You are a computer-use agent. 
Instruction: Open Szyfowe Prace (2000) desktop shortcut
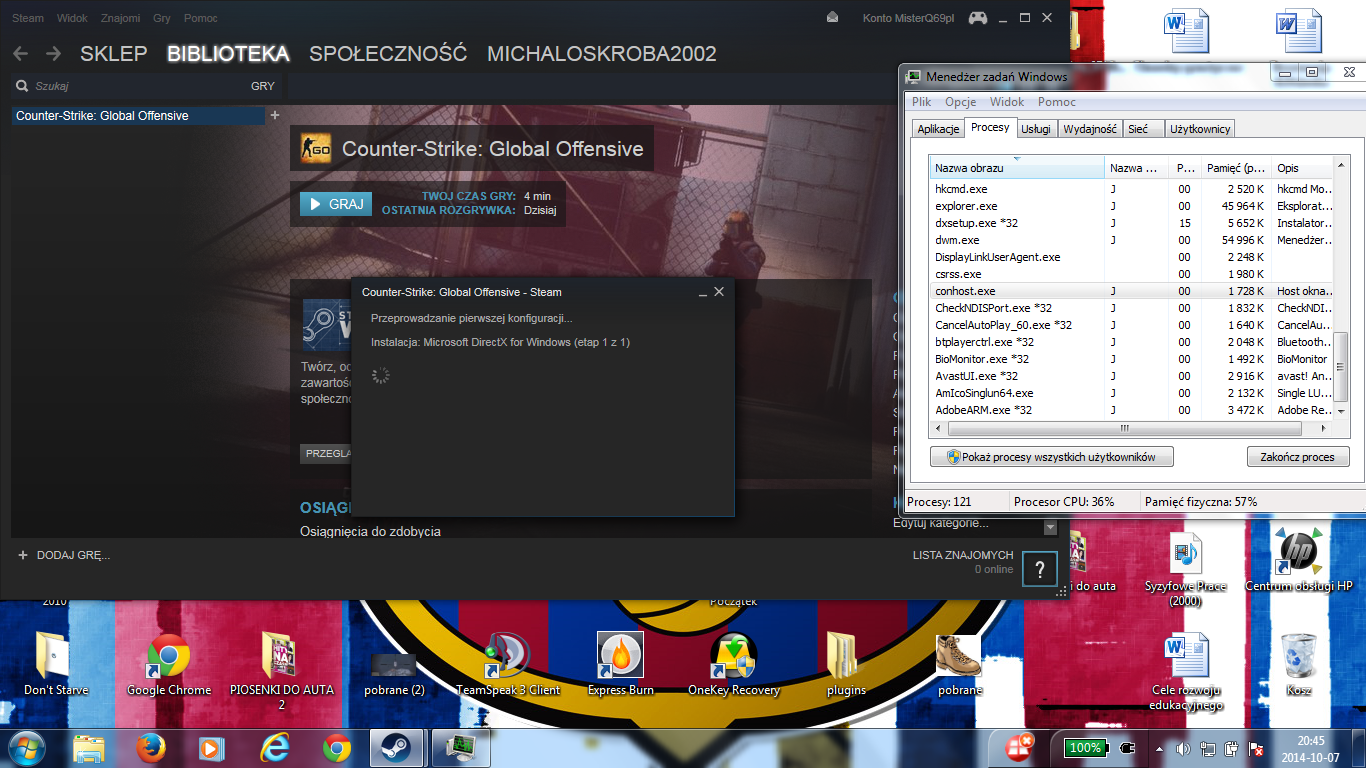tap(1186, 568)
